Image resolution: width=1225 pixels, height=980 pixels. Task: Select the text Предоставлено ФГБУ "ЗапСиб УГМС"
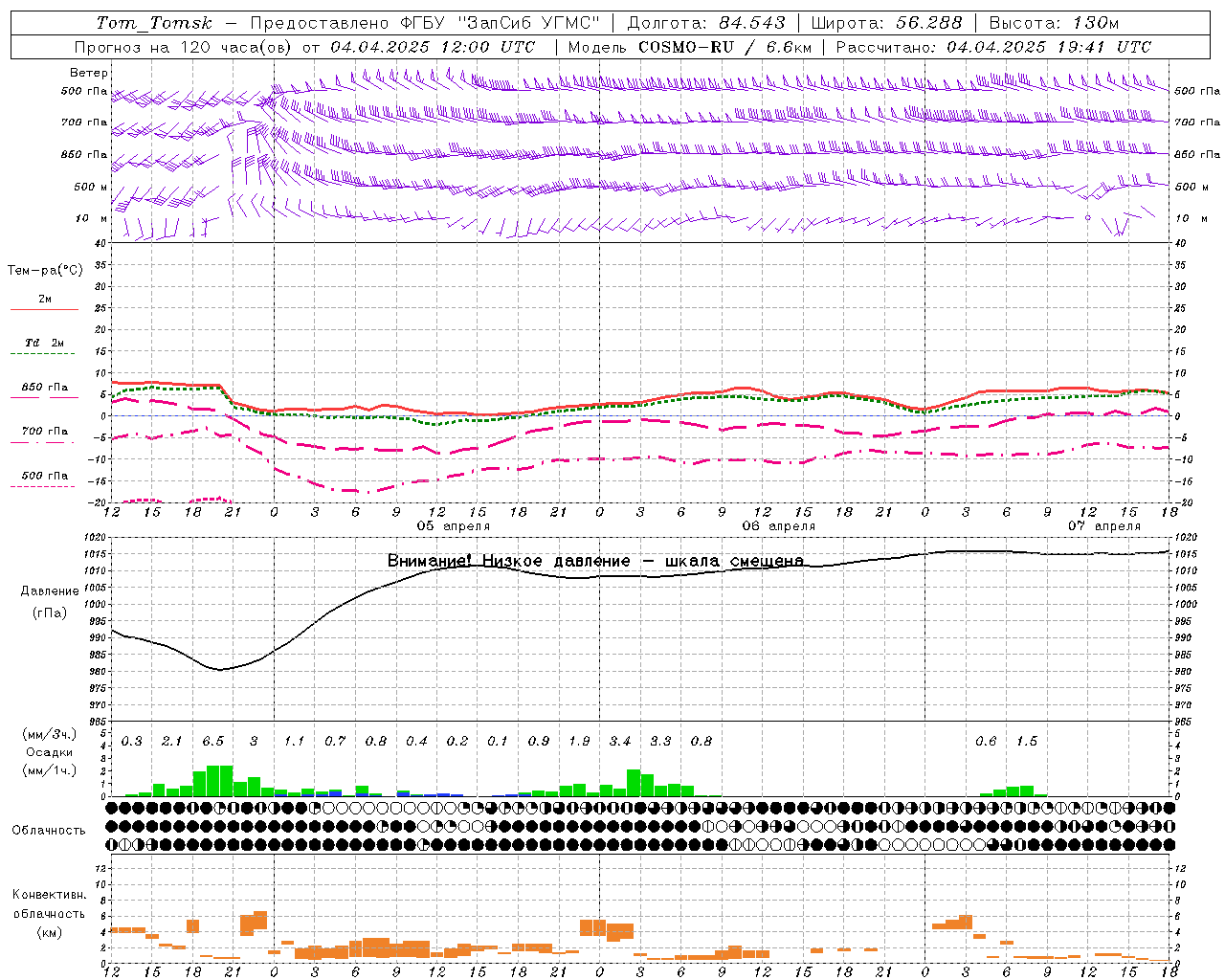coord(425,23)
